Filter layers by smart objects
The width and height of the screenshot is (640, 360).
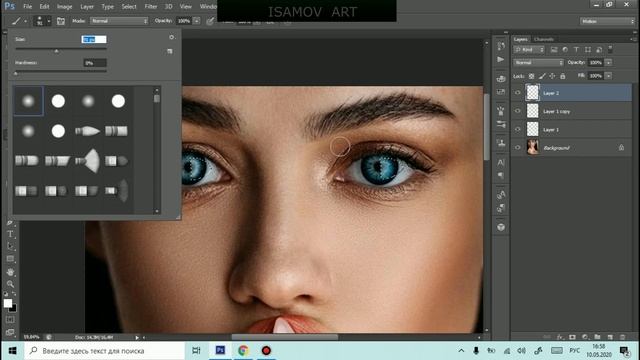click(599, 50)
